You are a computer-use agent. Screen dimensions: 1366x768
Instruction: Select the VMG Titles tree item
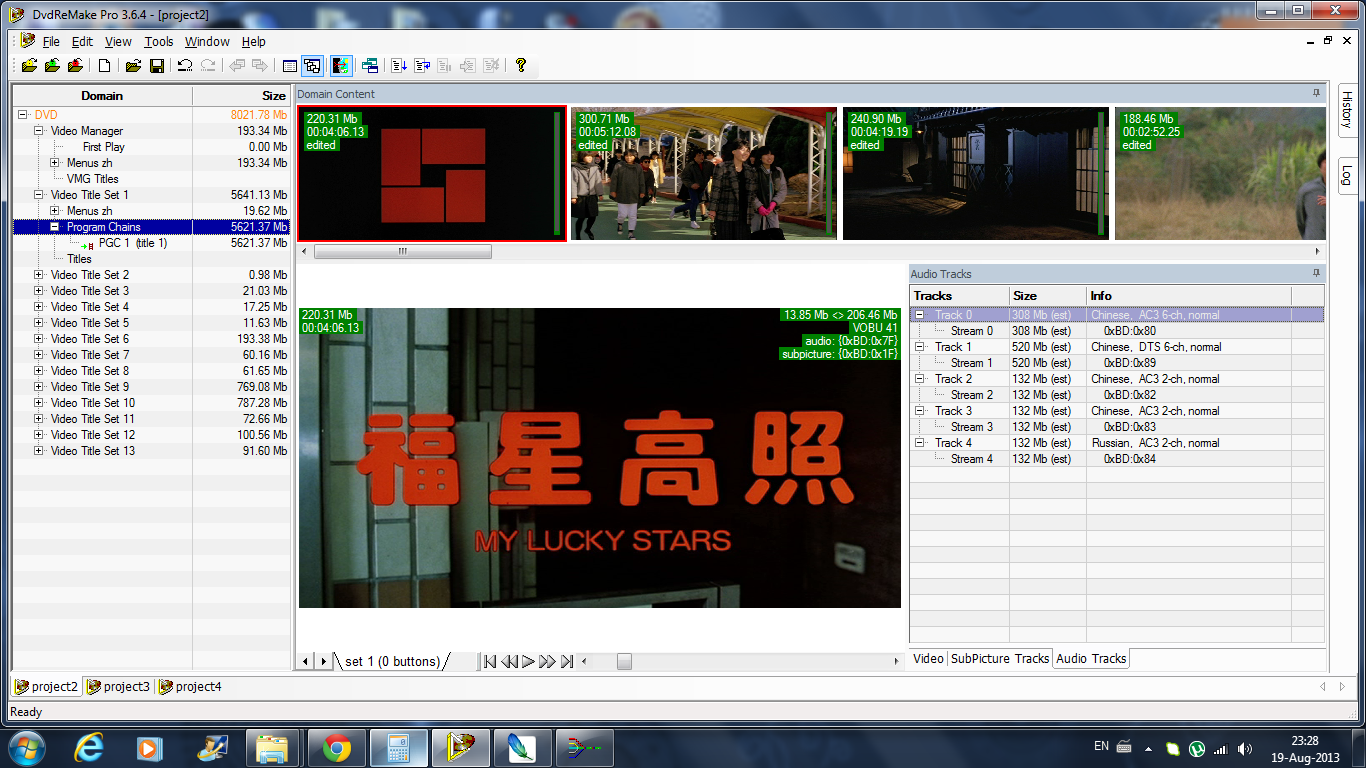coord(93,179)
